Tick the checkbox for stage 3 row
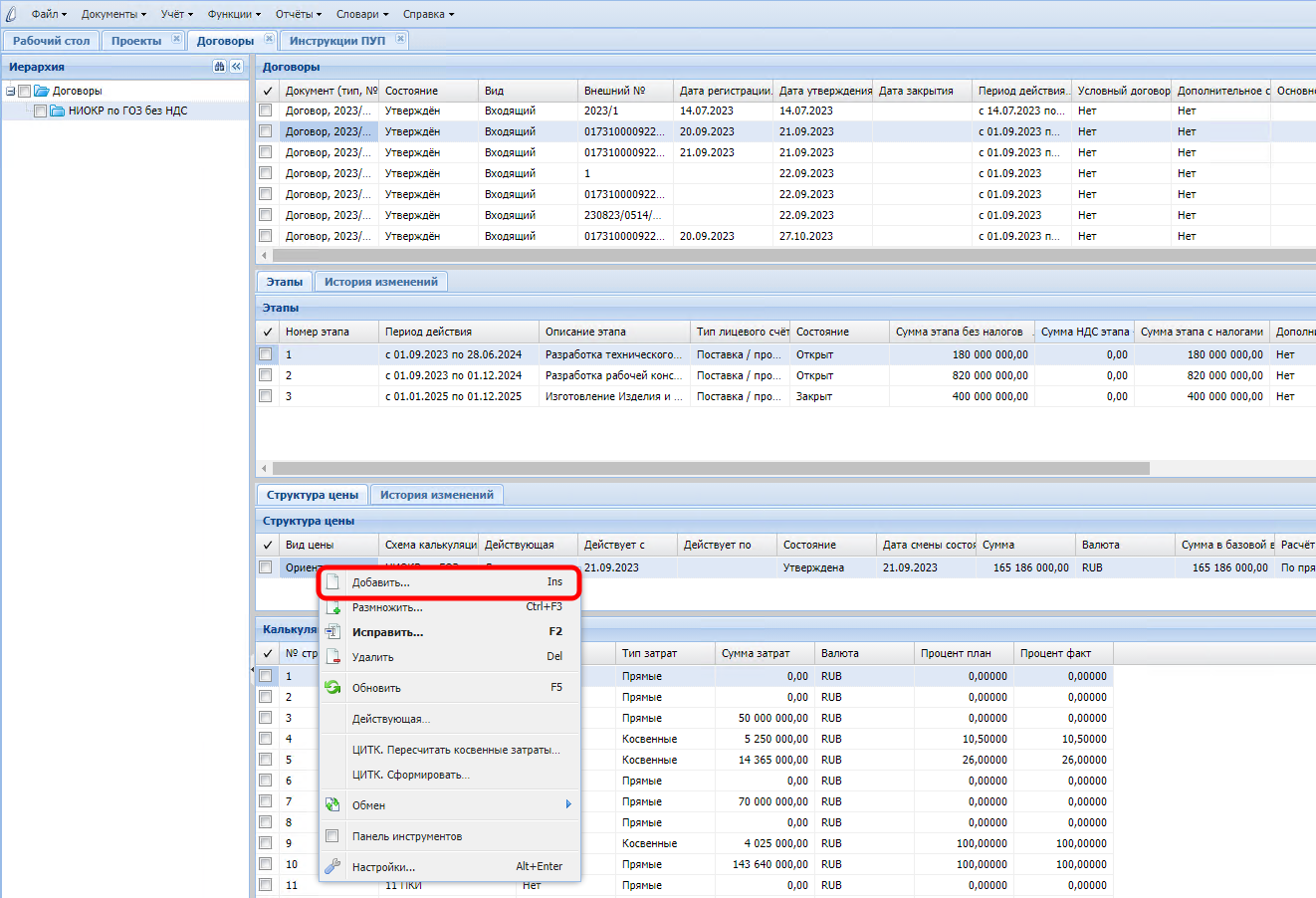This screenshot has width=1316, height=898. point(266,396)
